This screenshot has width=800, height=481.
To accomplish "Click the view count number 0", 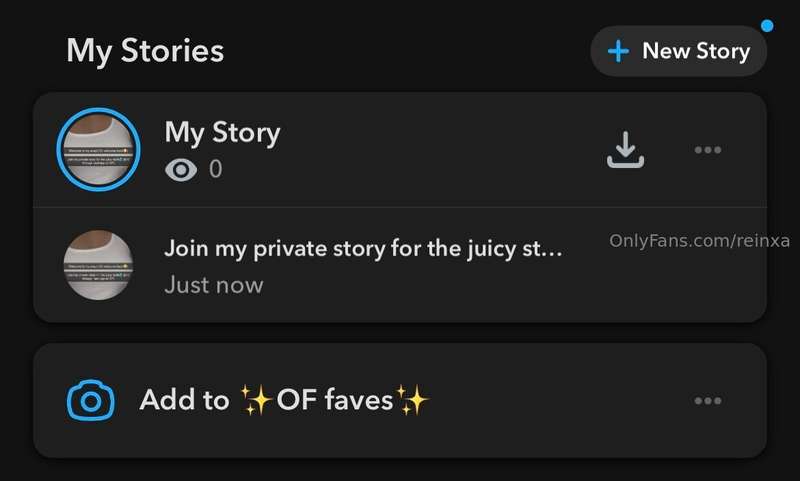I will pyautogui.click(x=215, y=169).
